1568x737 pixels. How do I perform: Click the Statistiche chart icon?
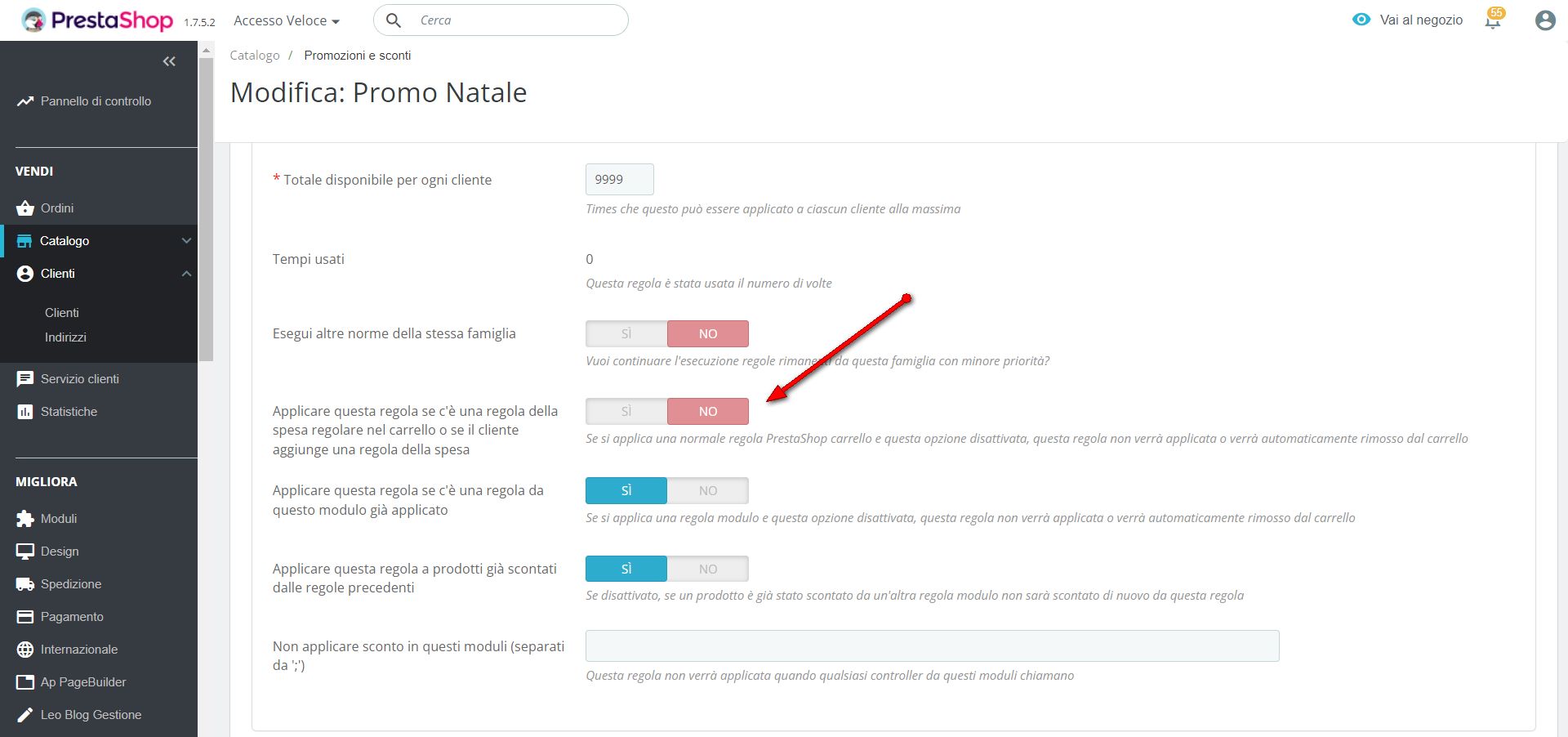(25, 412)
